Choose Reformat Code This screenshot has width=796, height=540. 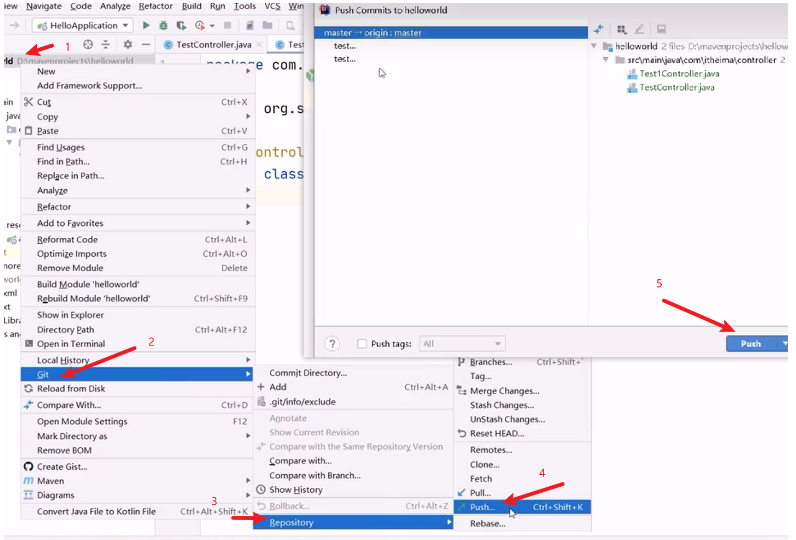tap(137, 239)
